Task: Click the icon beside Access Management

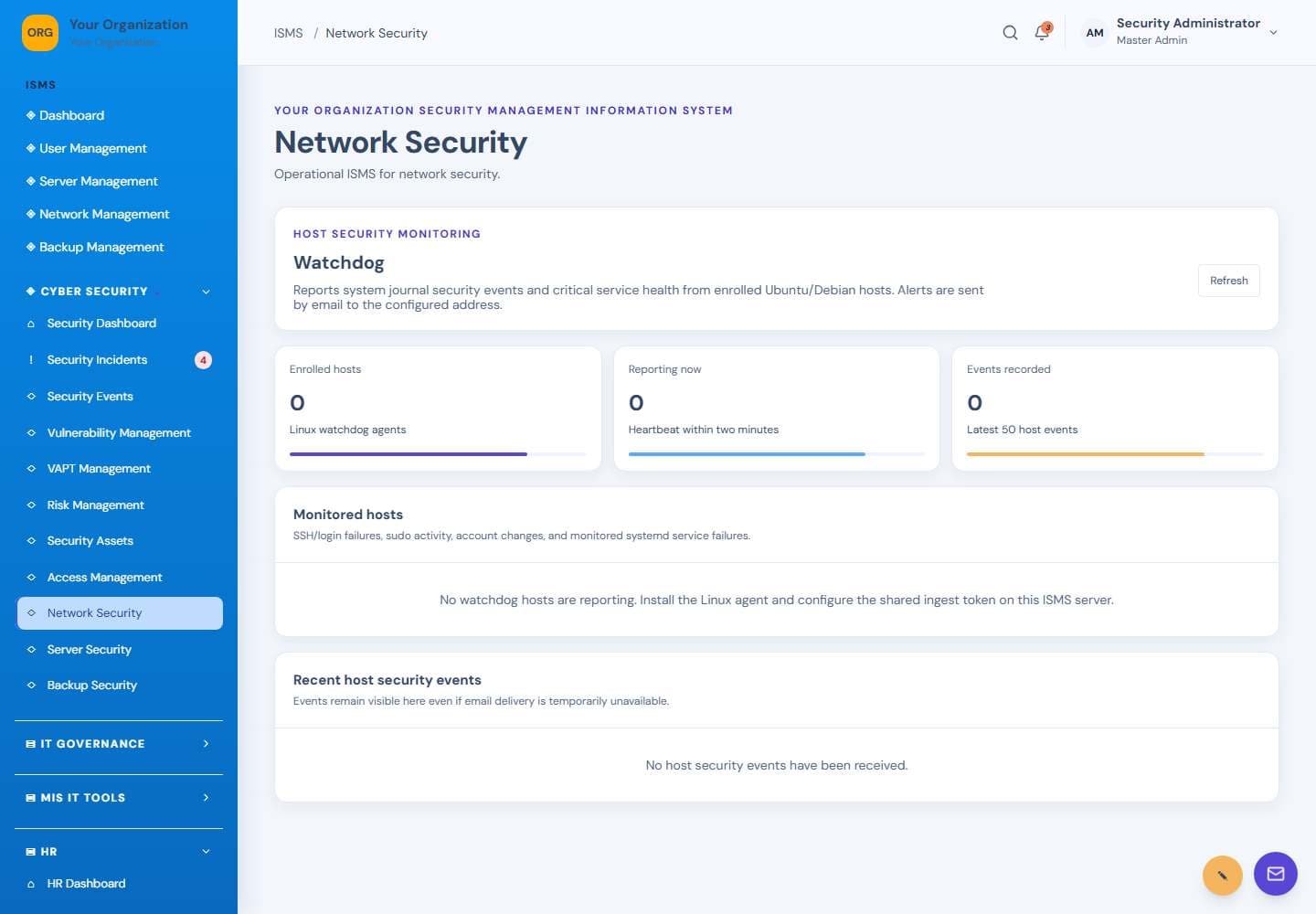Action: (31, 578)
